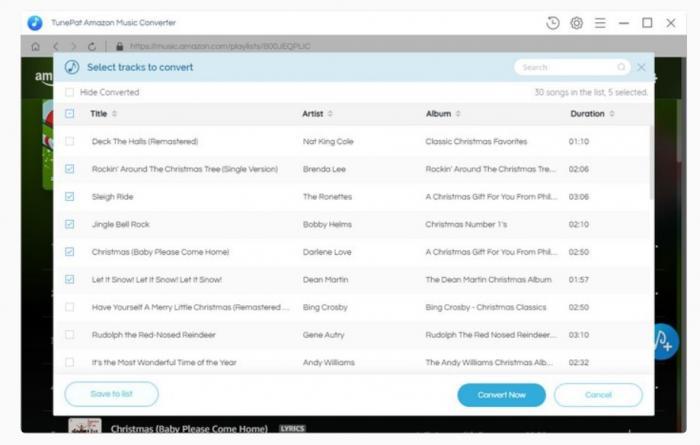This screenshot has width=700, height=445.
Task: Click music note icon beside Select tracks
Action: (x=72, y=67)
